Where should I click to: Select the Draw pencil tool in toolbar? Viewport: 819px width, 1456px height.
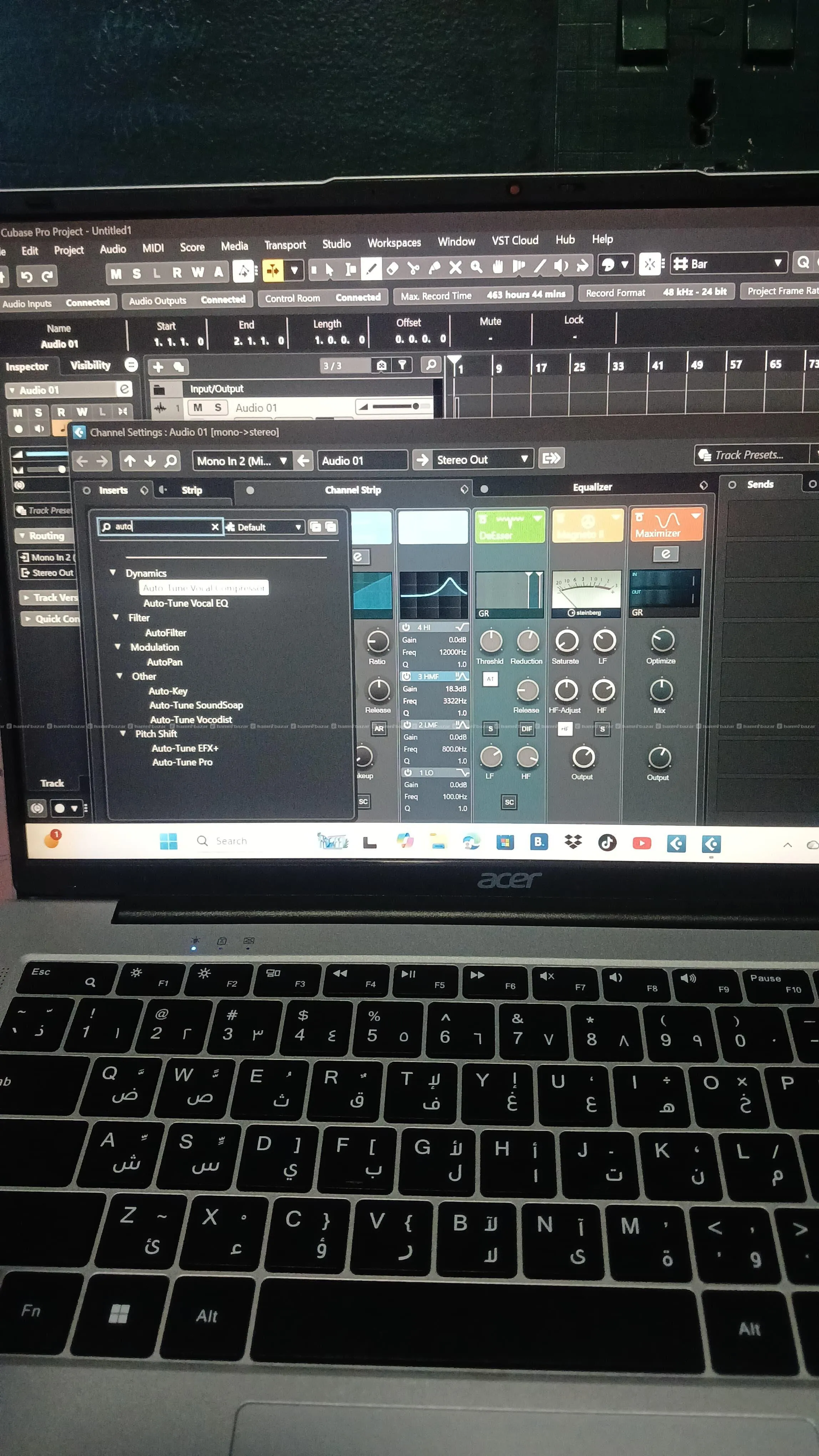pos(371,268)
